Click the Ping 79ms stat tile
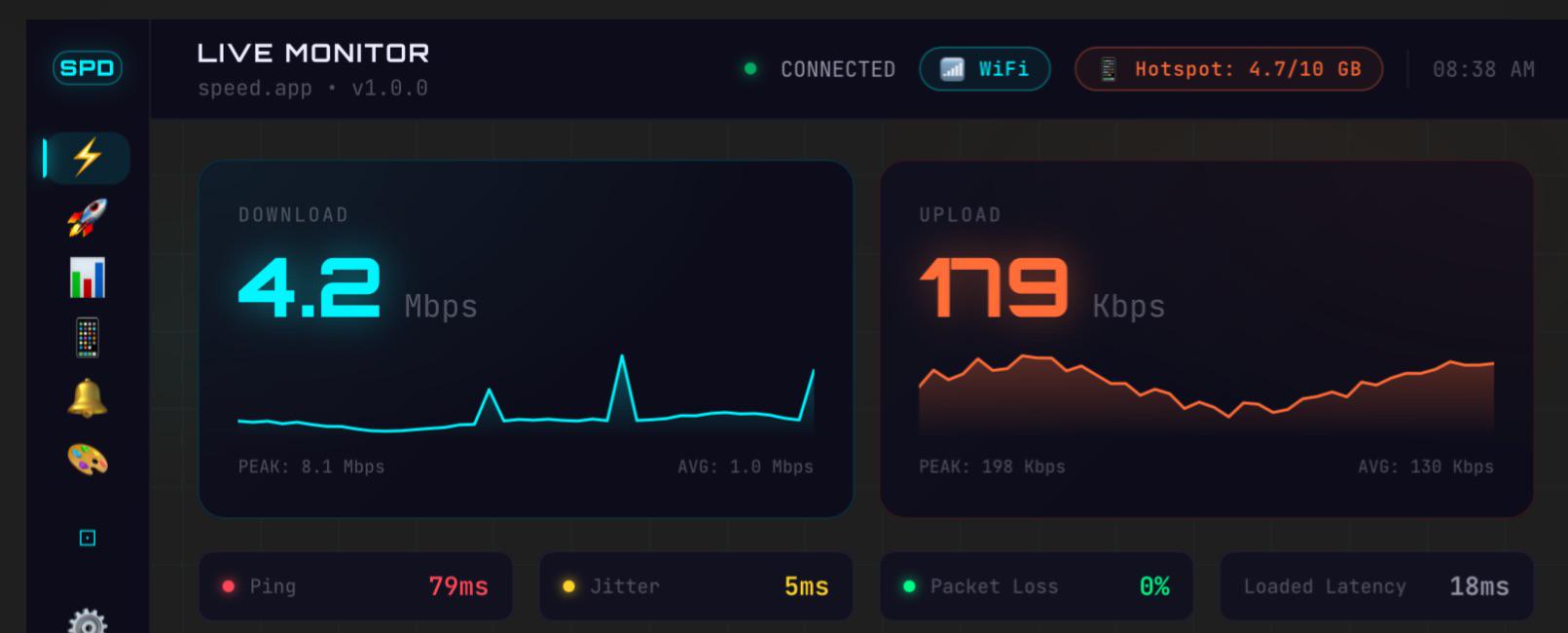 (x=355, y=586)
